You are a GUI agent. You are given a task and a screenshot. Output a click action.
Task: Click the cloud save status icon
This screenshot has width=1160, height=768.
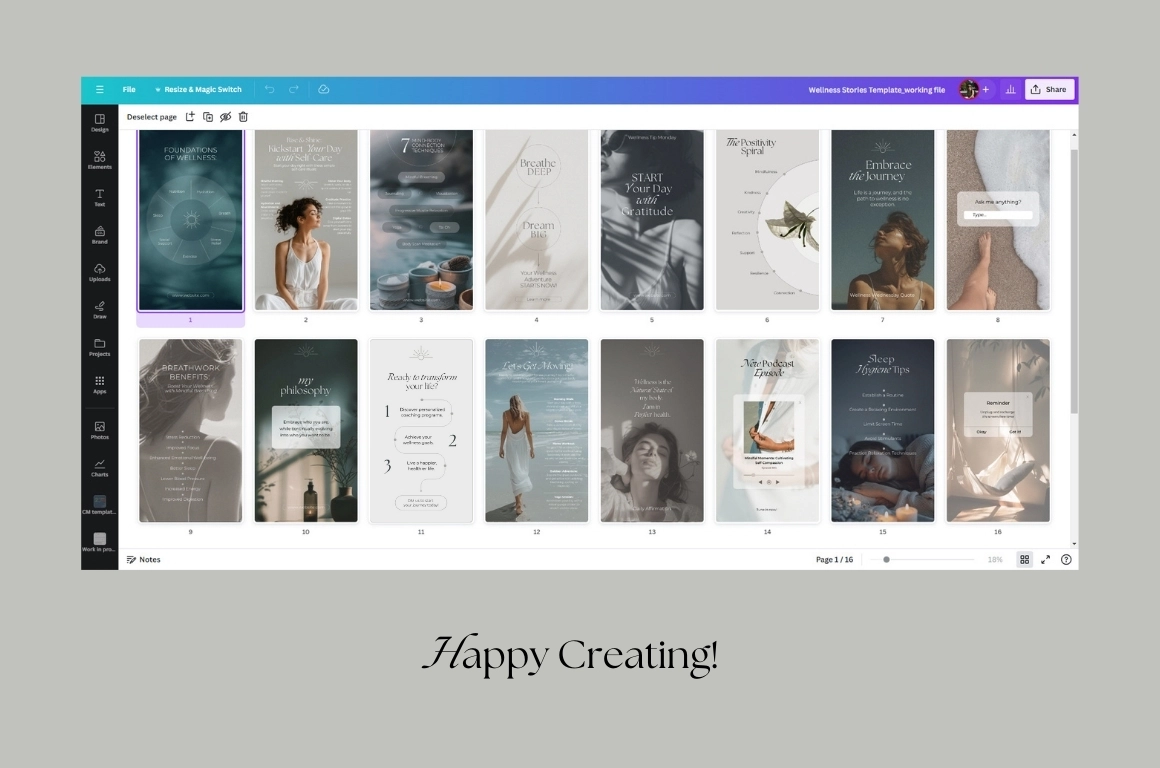pyautogui.click(x=324, y=90)
